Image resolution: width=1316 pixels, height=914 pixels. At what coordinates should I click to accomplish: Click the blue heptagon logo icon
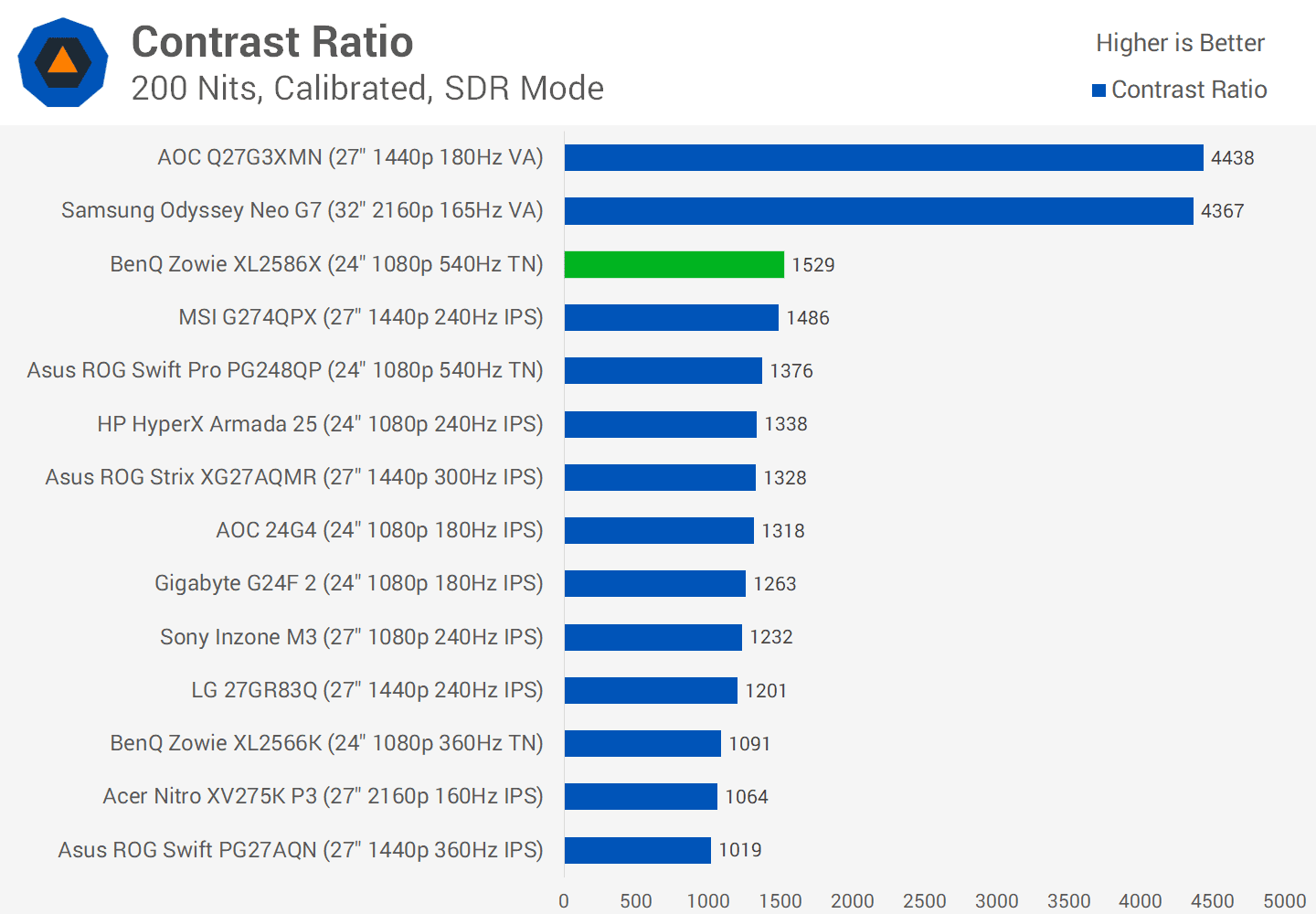[x=63, y=62]
